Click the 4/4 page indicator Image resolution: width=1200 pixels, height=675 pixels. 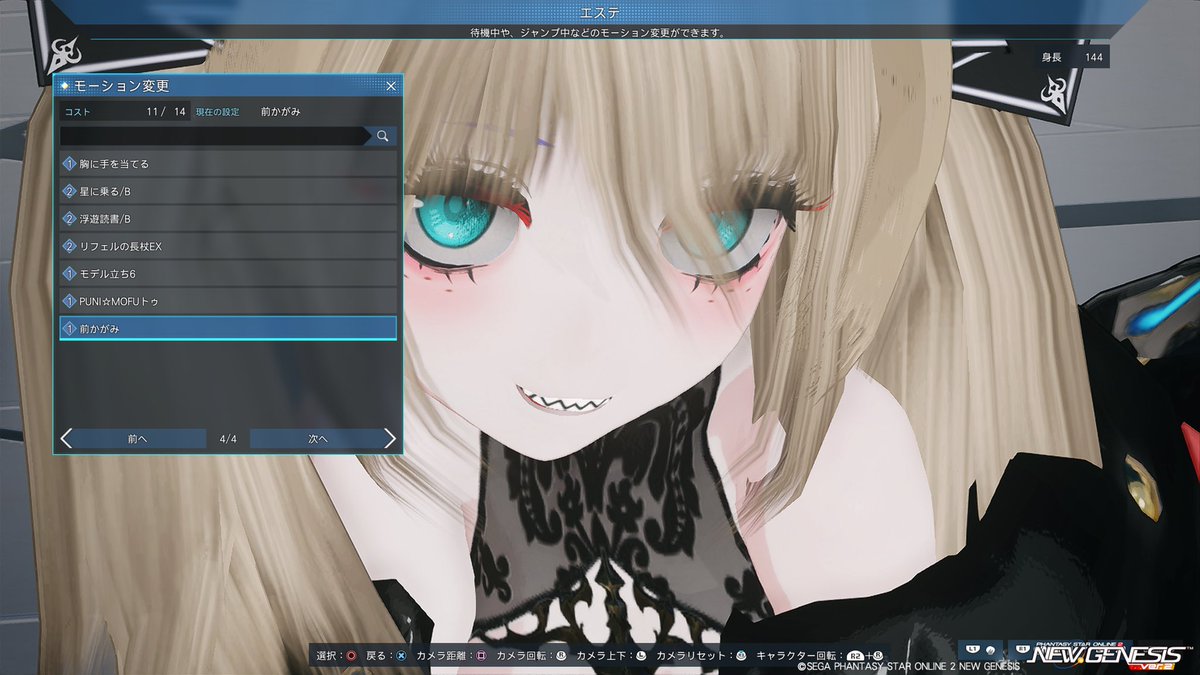tap(228, 438)
